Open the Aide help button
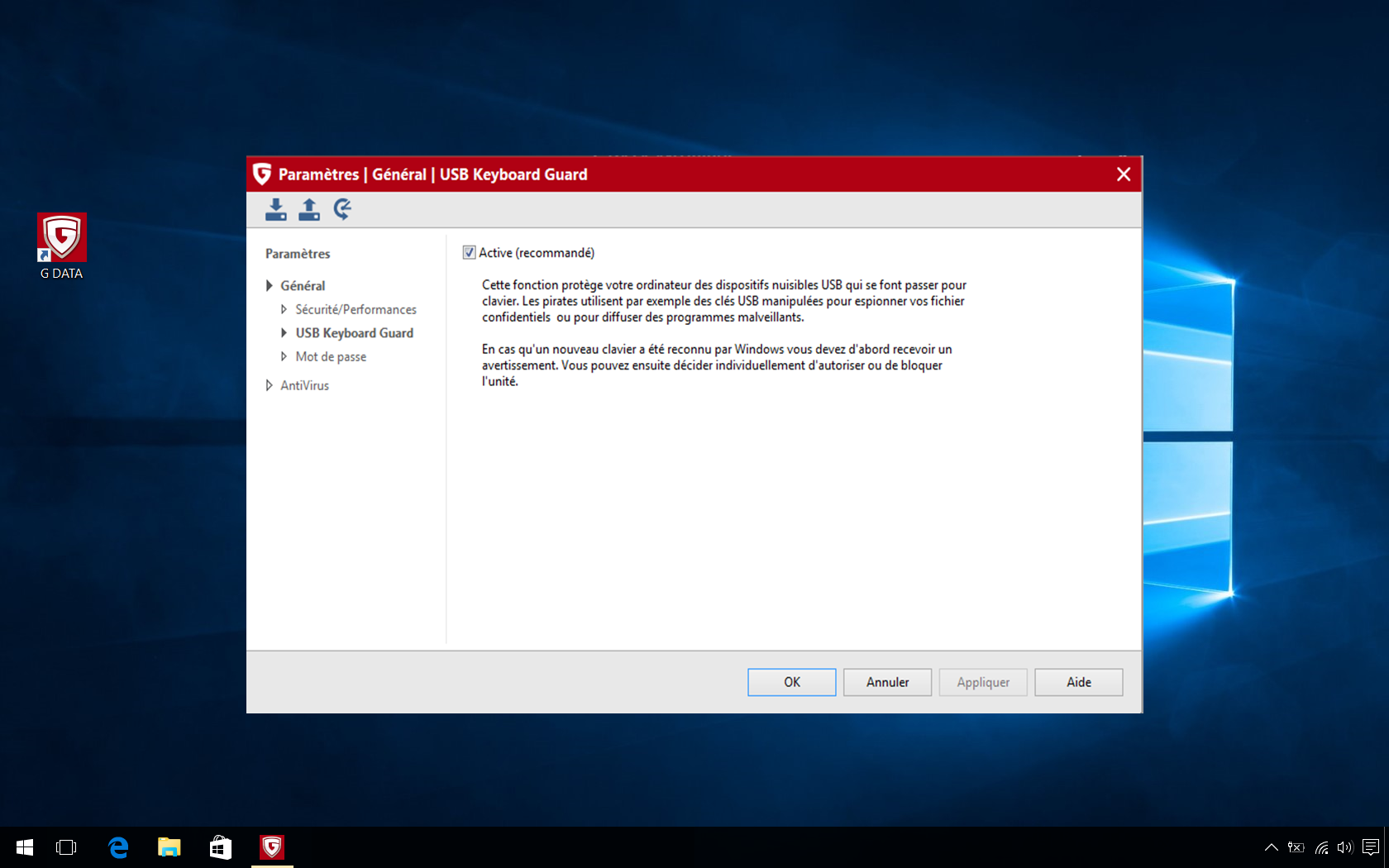 pos(1079,682)
